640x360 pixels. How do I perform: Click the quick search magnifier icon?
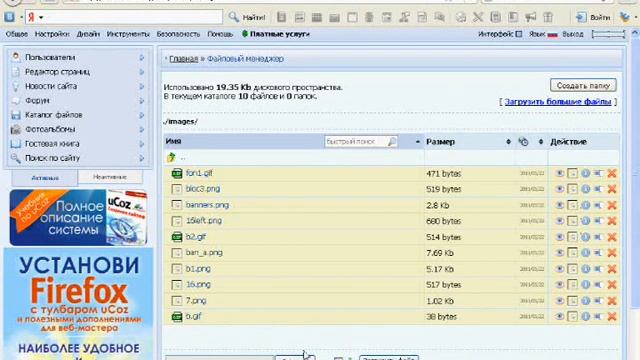tap(391, 142)
